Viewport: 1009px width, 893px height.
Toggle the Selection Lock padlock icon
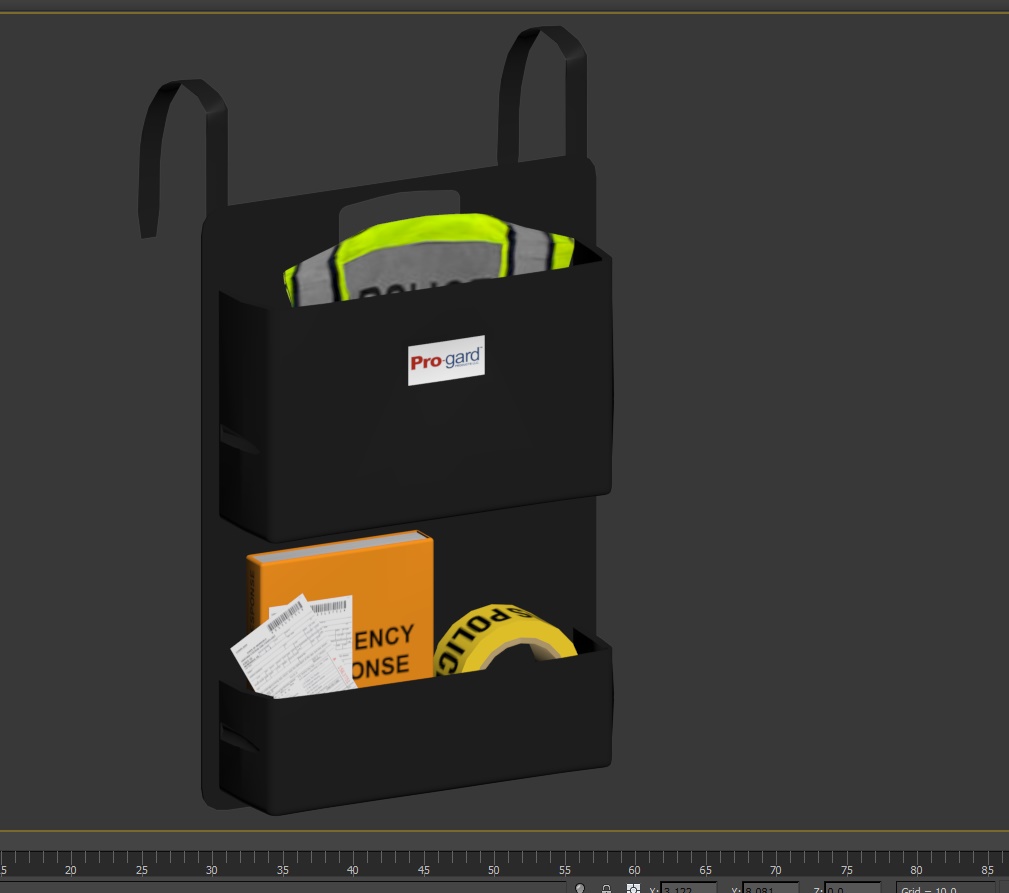(x=606, y=888)
